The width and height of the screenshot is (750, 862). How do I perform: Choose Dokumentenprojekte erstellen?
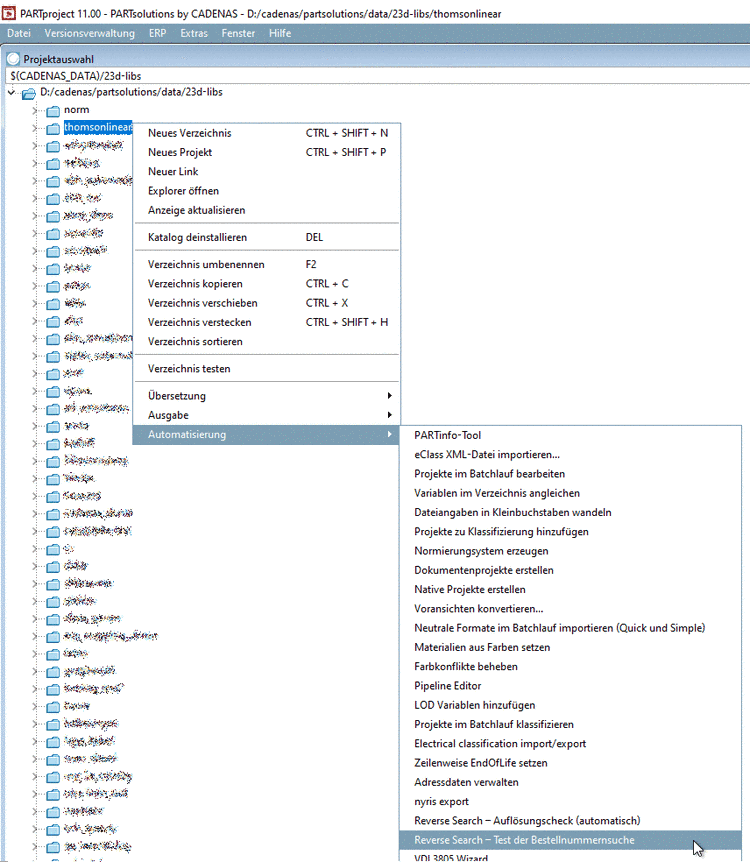click(x=570, y=570)
